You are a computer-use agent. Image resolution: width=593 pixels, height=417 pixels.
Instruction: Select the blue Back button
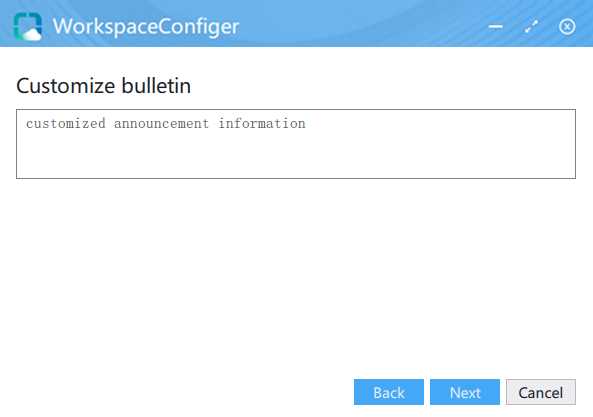(389, 392)
